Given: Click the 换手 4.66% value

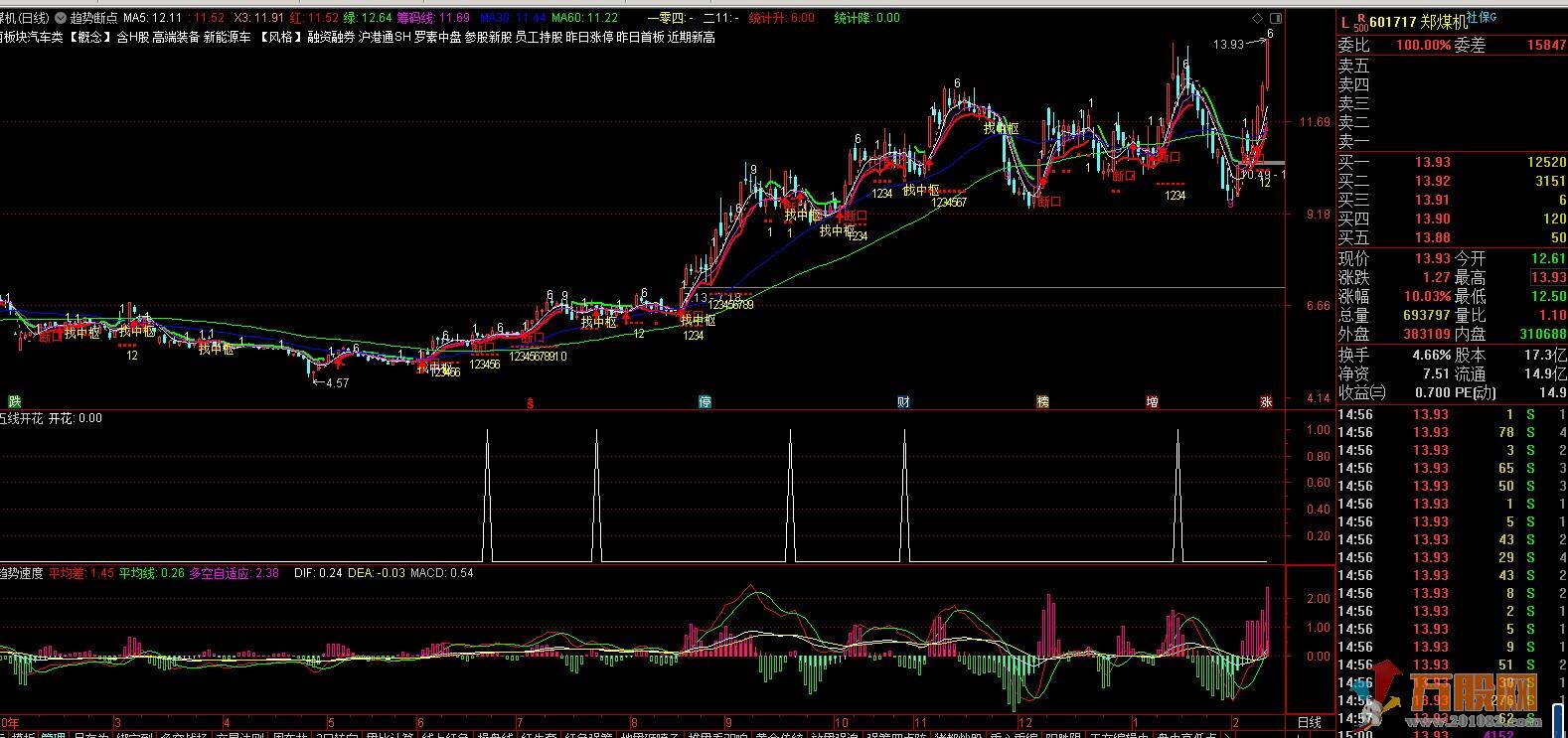Looking at the screenshot, I should coord(1432,355).
